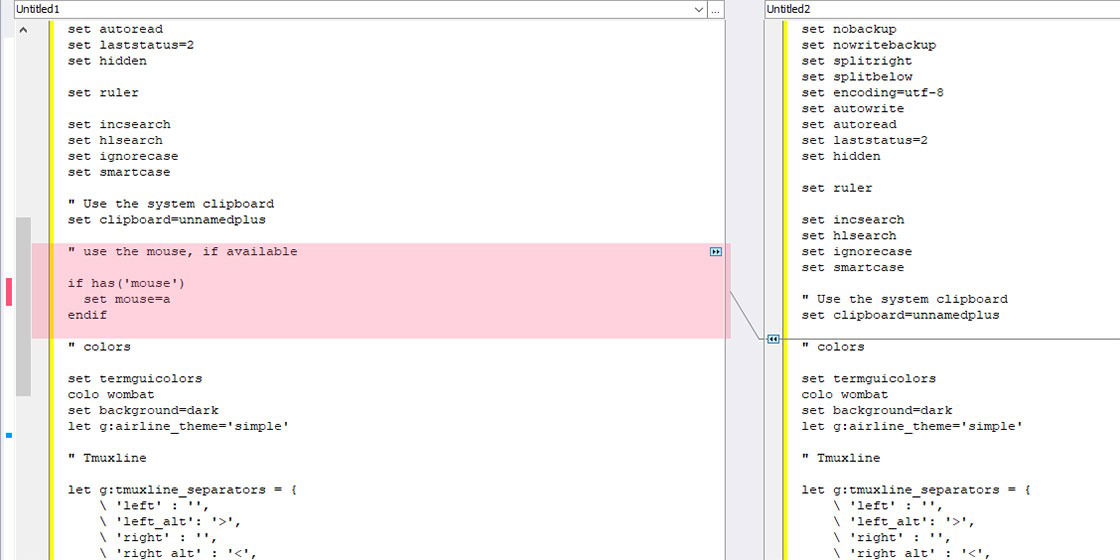Click "set hidden" in the Untitled1 pane
The image size is (1120, 560).
click(108, 61)
